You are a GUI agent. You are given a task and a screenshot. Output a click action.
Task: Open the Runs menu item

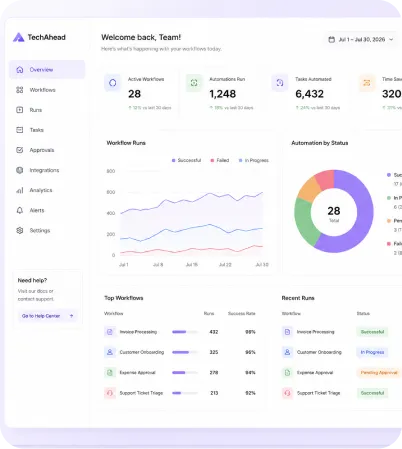coord(47,110)
